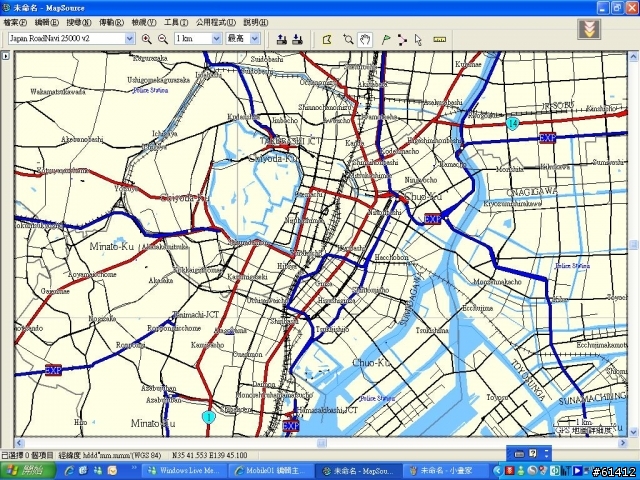The image size is (640, 480).
Task: Click the horizontal scrollbar thumb
Action: [322, 443]
